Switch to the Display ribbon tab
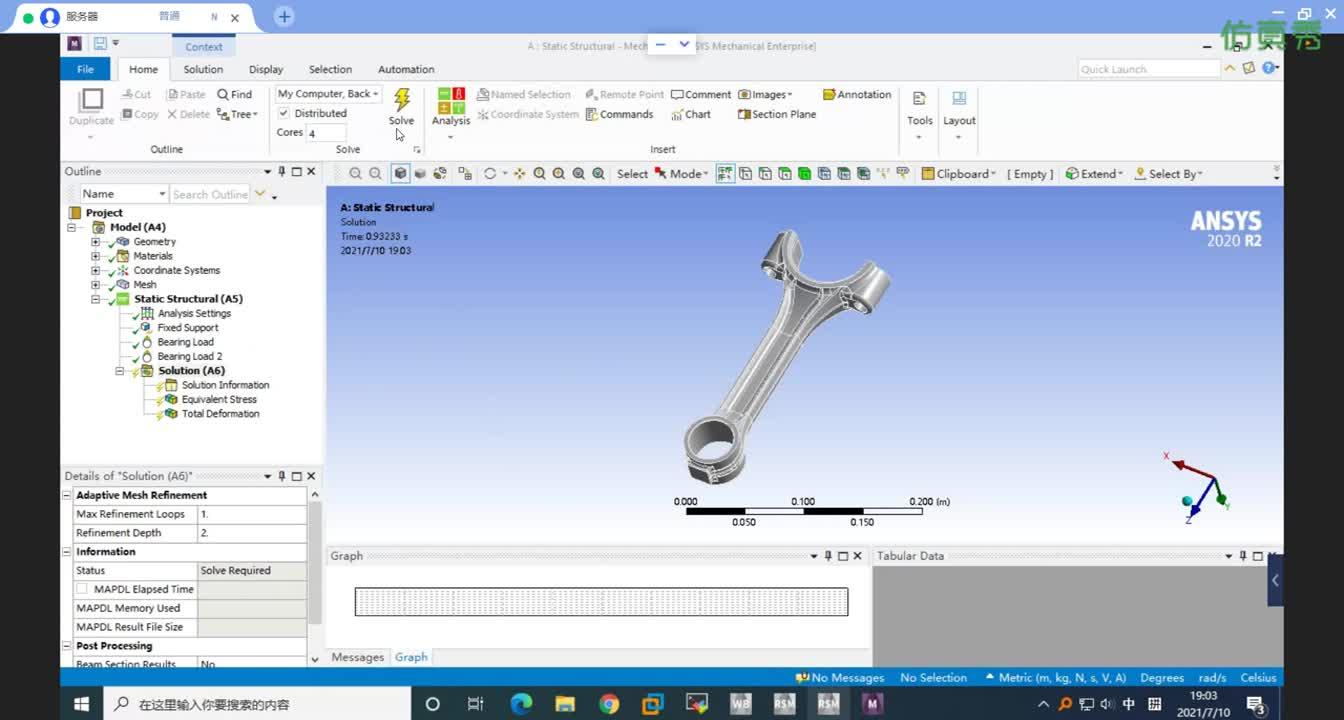The image size is (1344, 720). point(266,69)
